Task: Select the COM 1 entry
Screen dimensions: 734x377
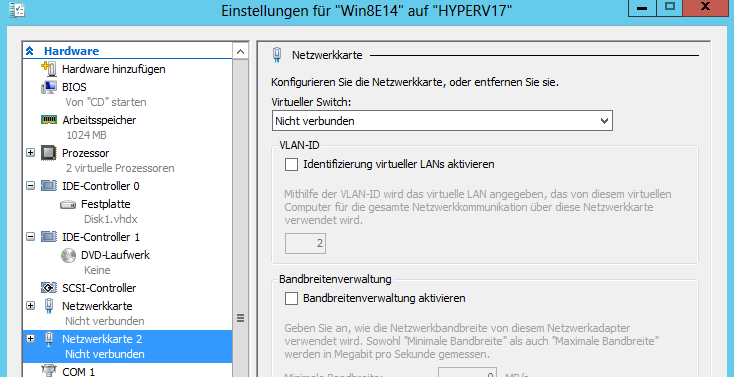Action: [79, 372]
